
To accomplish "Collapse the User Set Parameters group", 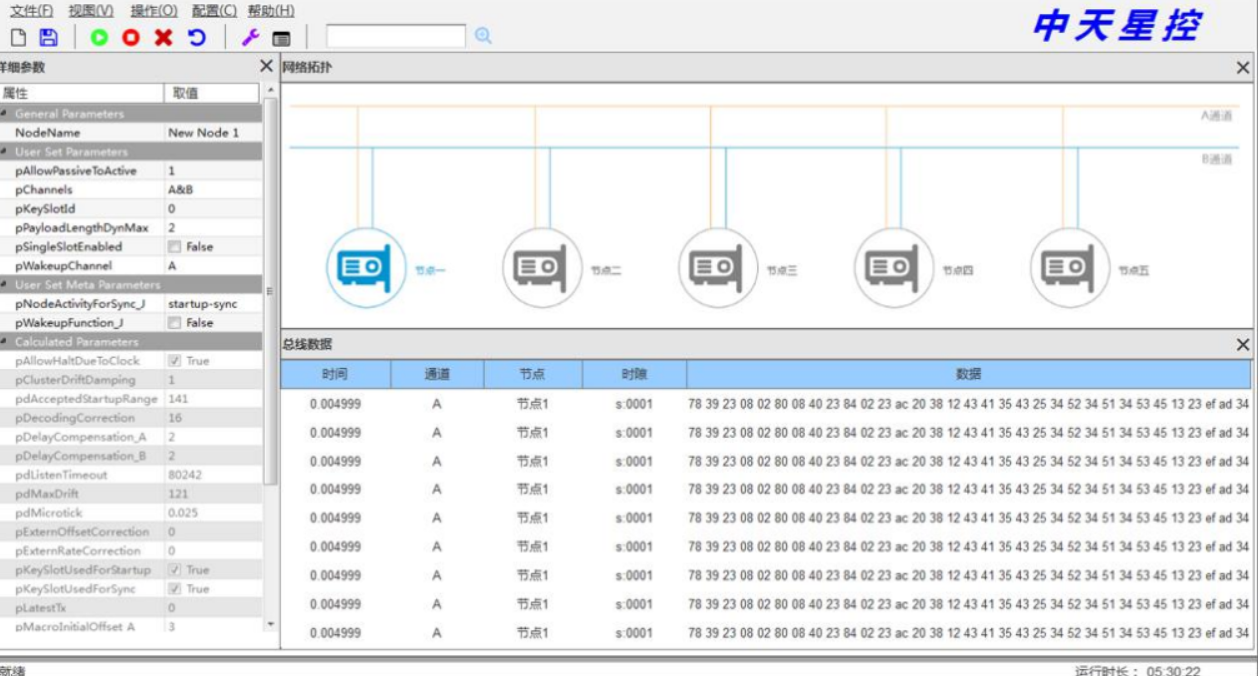I will [4, 152].
